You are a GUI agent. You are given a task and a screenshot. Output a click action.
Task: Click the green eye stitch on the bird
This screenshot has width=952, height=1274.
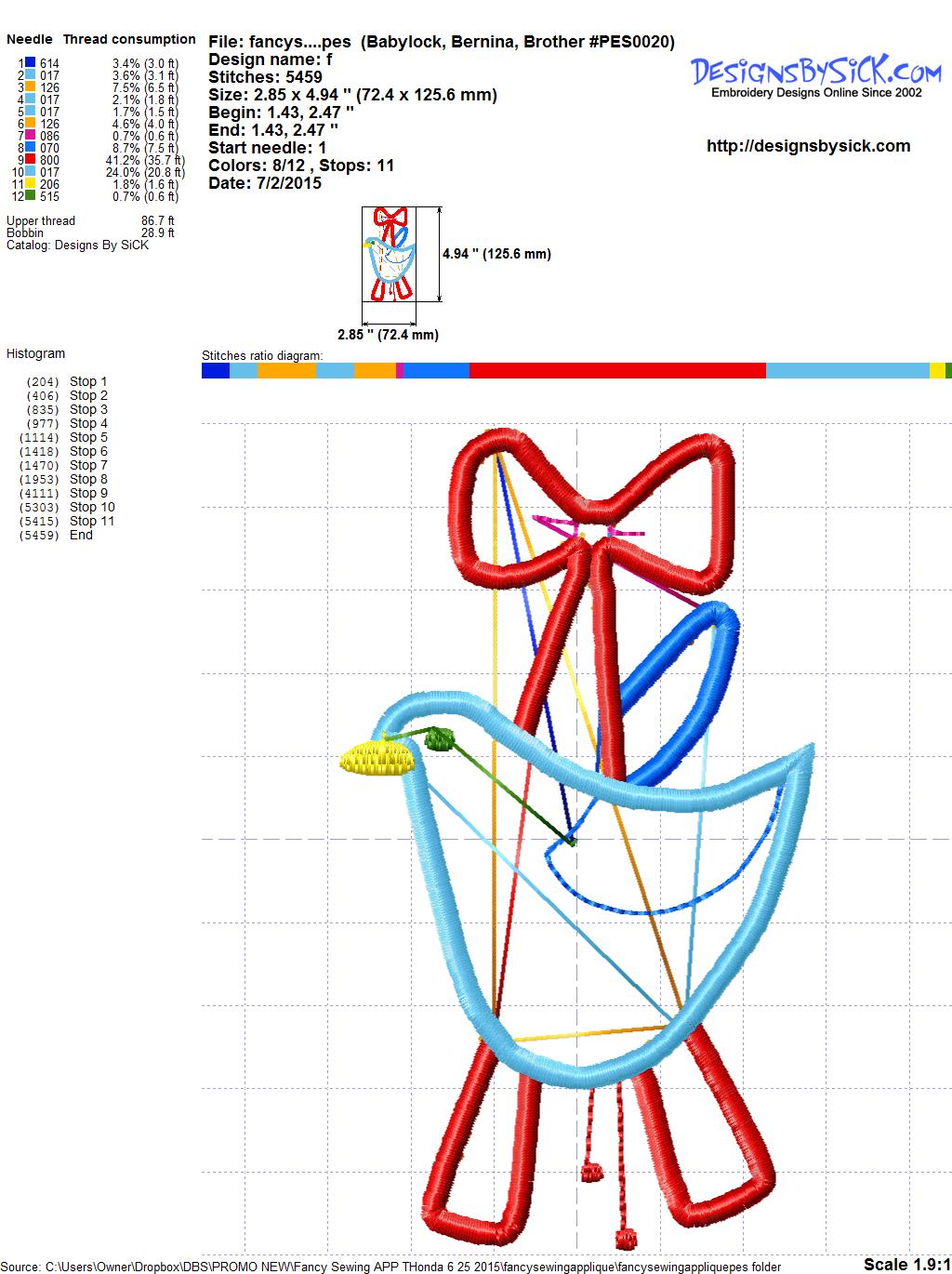[439, 739]
